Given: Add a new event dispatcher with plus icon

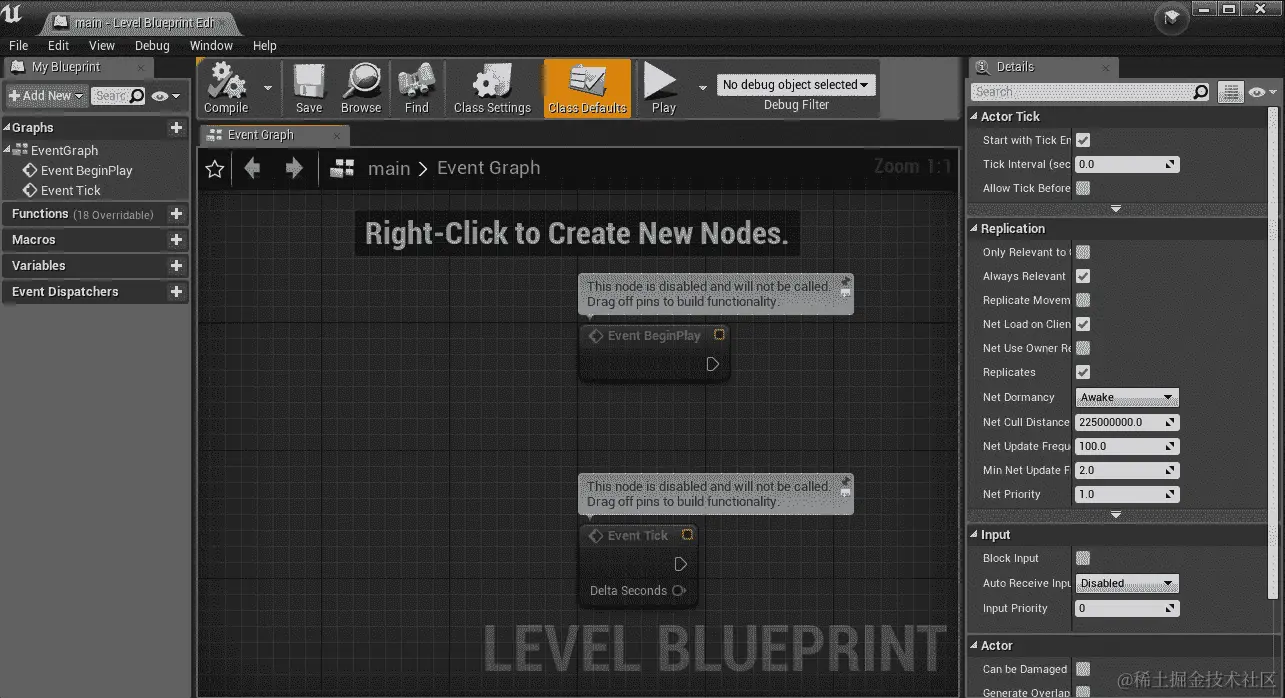Looking at the screenshot, I should point(176,292).
